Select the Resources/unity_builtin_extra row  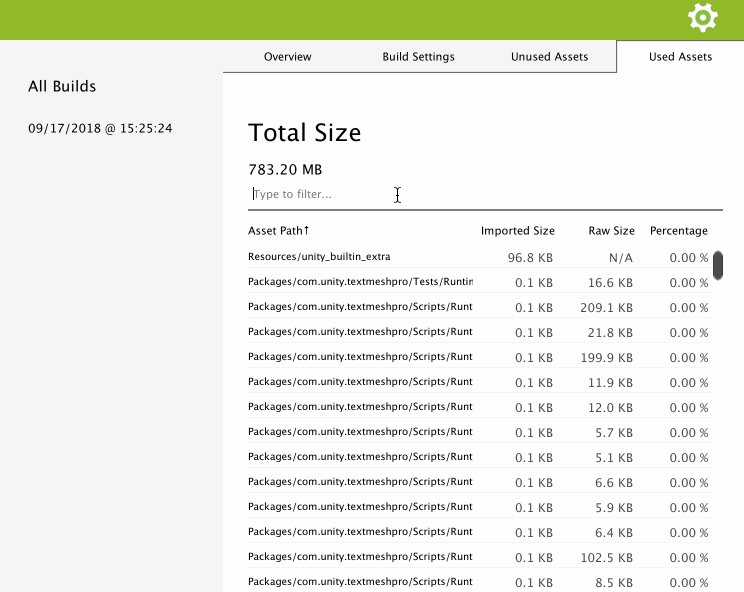tap(479, 257)
